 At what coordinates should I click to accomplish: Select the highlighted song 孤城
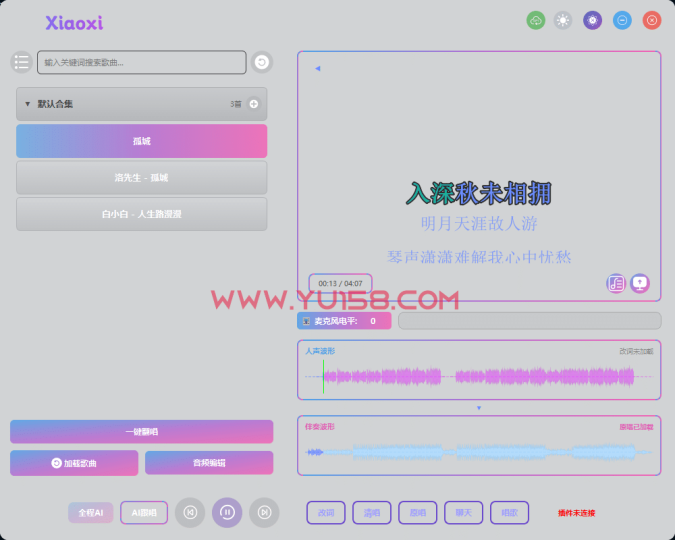coord(142,141)
